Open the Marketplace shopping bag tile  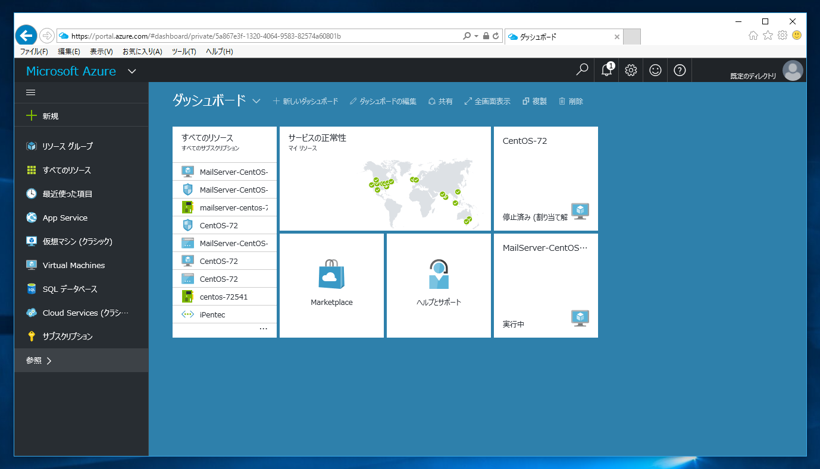[x=332, y=285]
